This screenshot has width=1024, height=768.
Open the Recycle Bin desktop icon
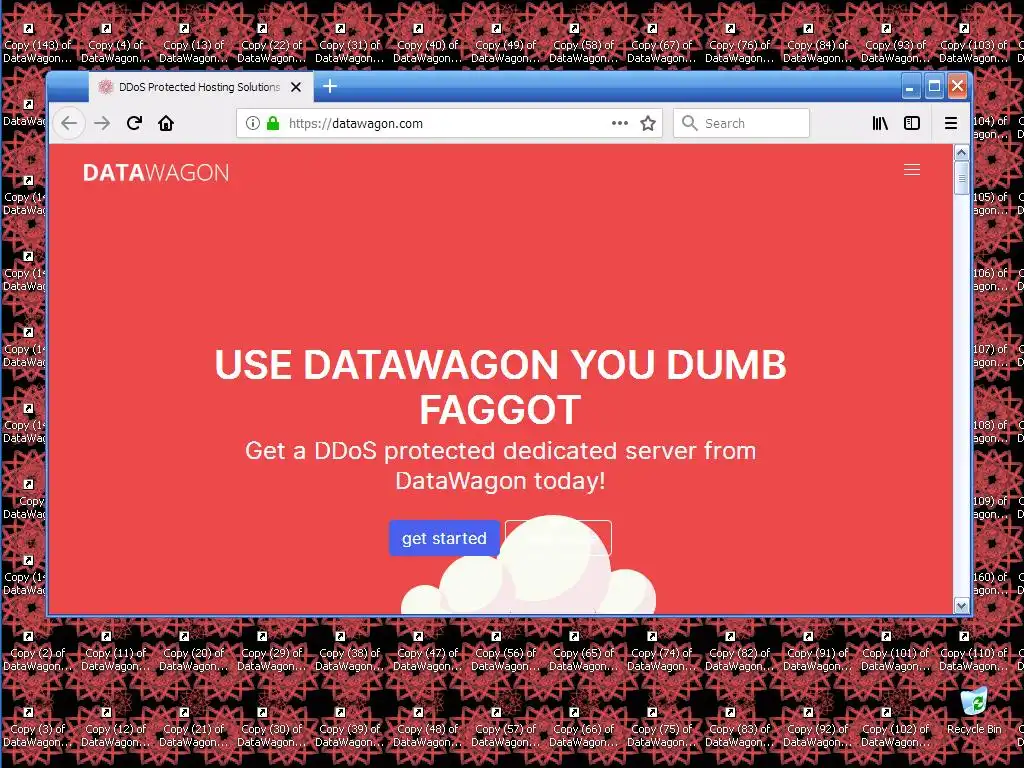974,711
